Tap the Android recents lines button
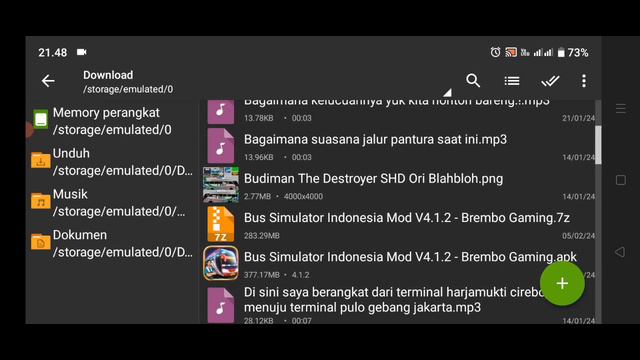The height and width of the screenshot is (360, 640). (621, 109)
